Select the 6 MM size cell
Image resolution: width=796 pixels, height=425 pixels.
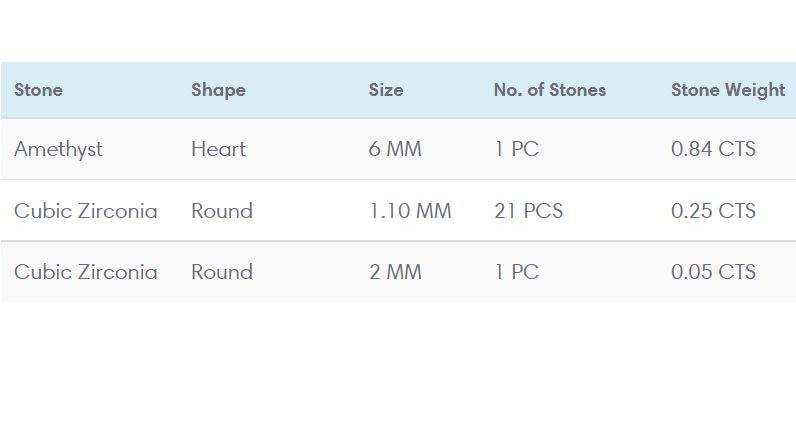click(395, 150)
